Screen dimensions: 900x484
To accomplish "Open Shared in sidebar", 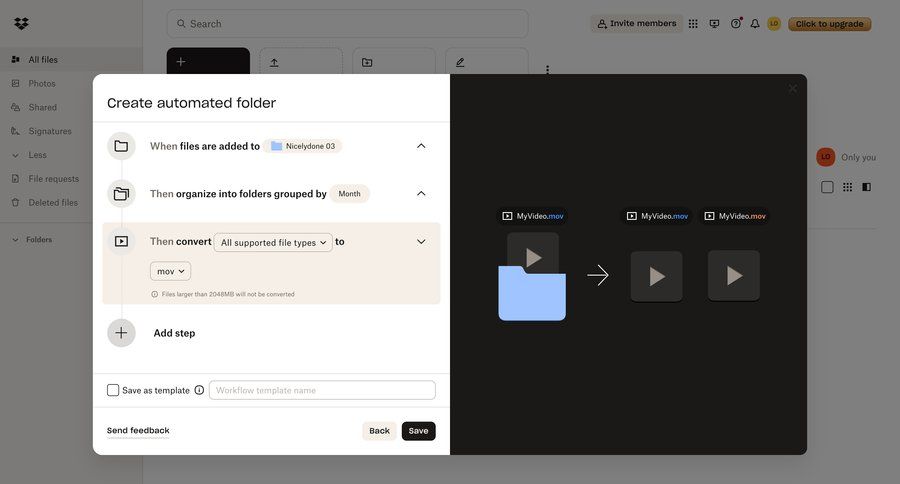I will [x=42, y=107].
